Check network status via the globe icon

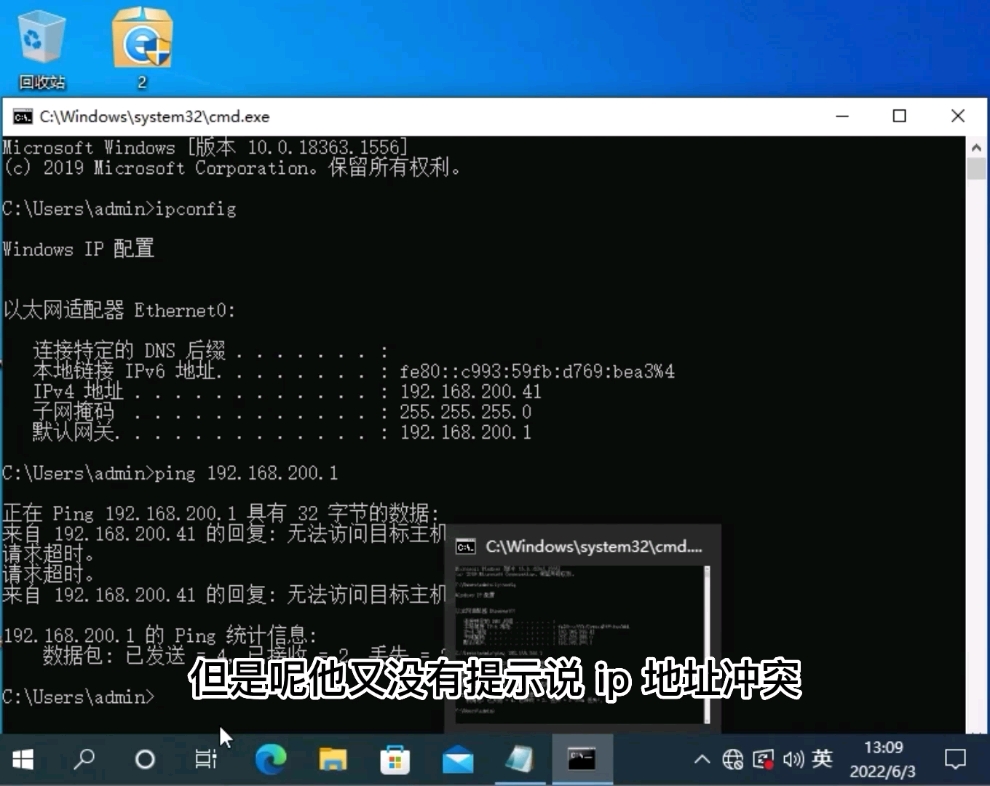[x=735, y=758]
